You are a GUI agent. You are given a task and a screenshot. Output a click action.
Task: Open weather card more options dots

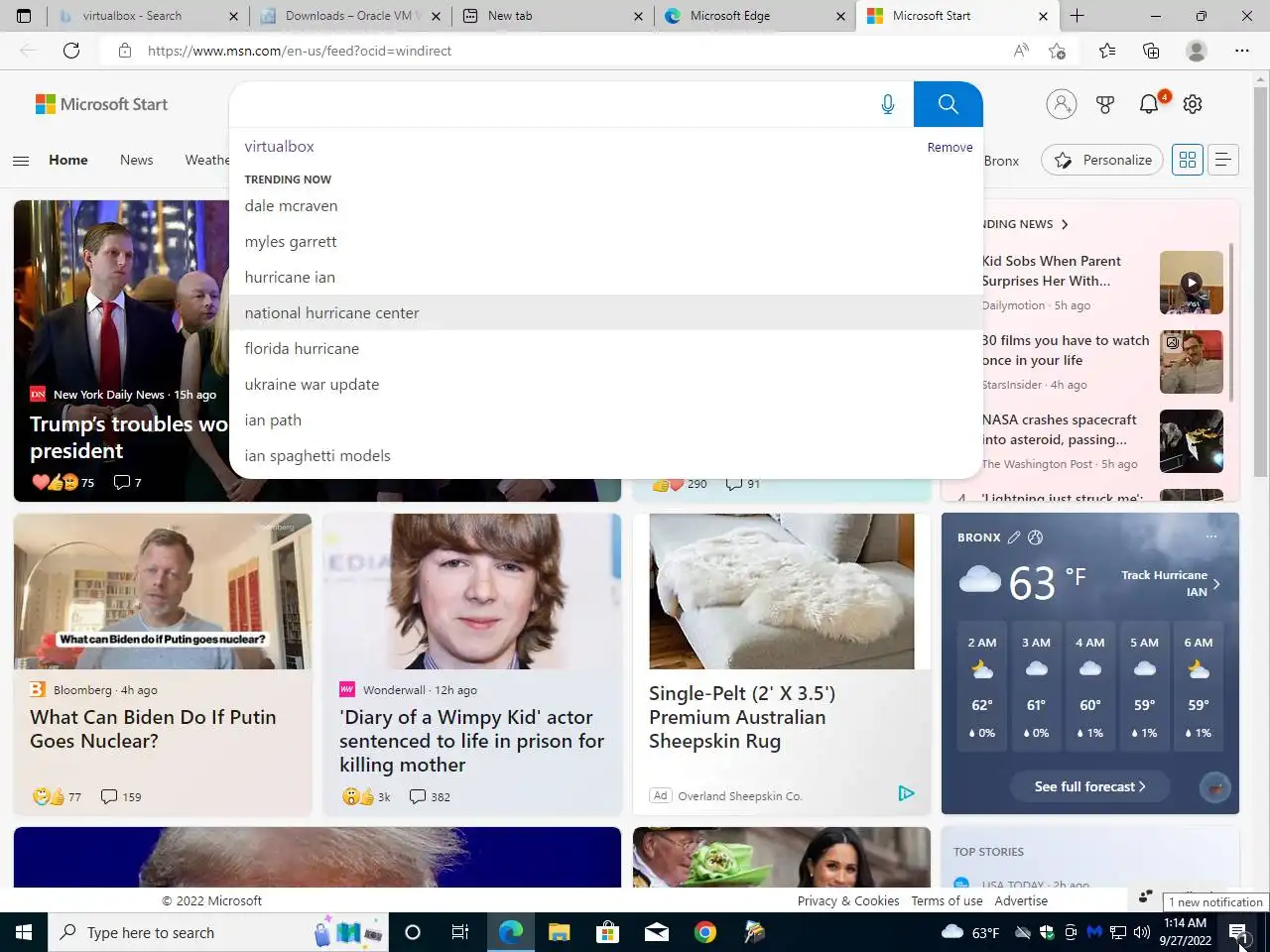tap(1211, 536)
